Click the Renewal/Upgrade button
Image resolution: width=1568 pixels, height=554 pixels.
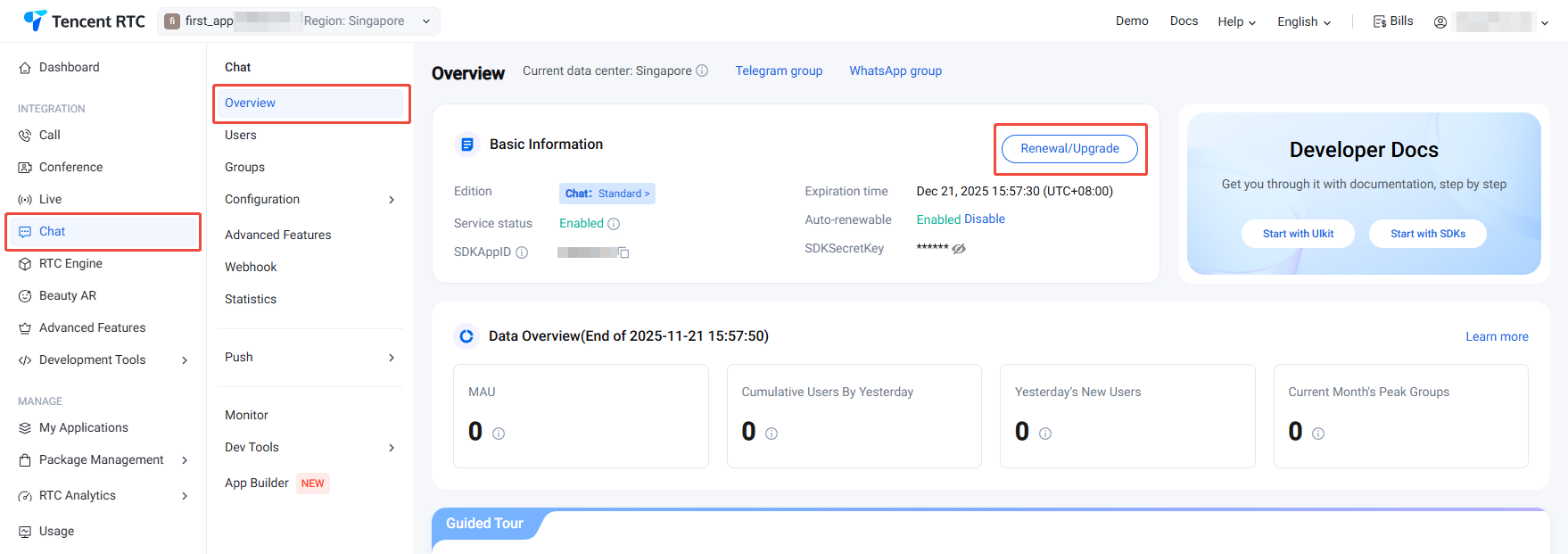[x=1069, y=149]
